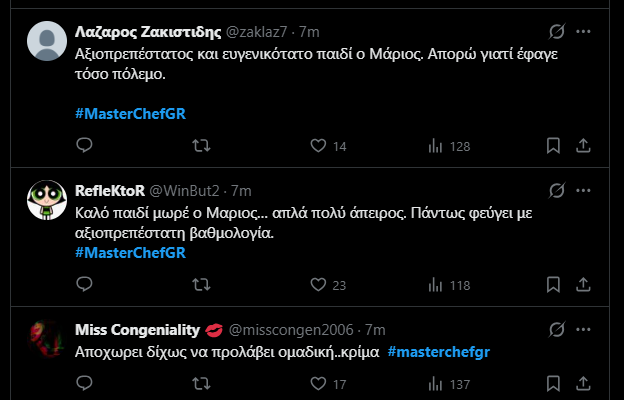
Task: Open #MasterChefGR hashtag in RefleKtoR's tweet
Action: pos(130,252)
